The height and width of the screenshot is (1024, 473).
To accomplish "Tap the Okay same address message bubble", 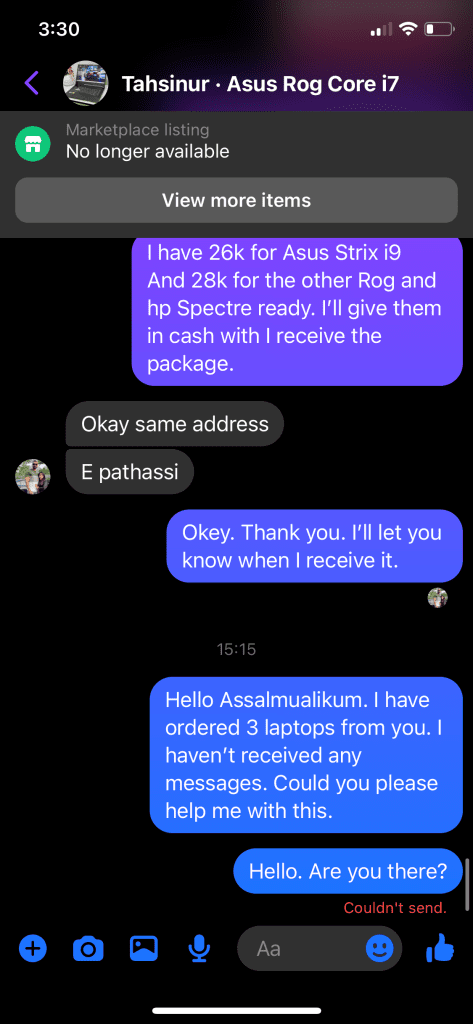I will coord(174,424).
